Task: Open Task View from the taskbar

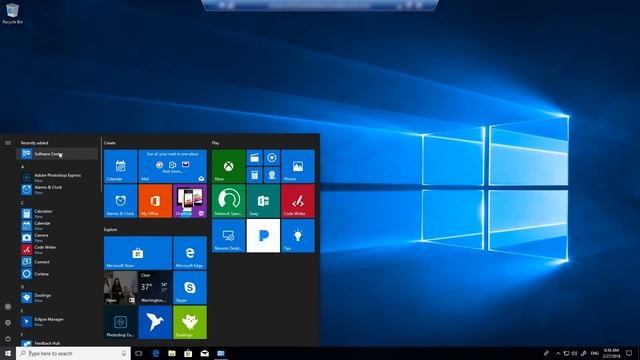Action: [x=139, y=353]
